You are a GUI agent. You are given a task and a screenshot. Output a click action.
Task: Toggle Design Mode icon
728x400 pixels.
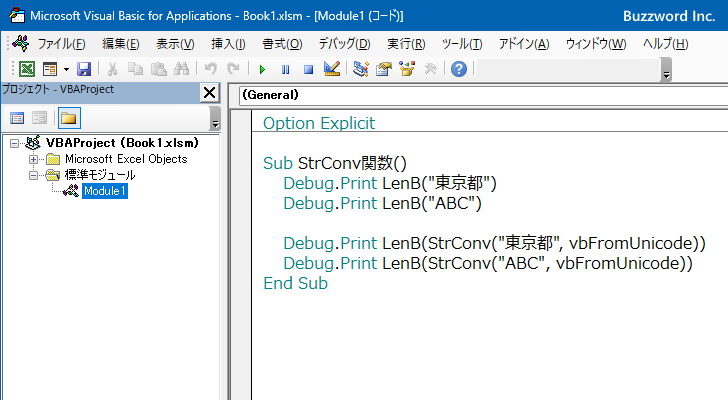click(332, 69)
